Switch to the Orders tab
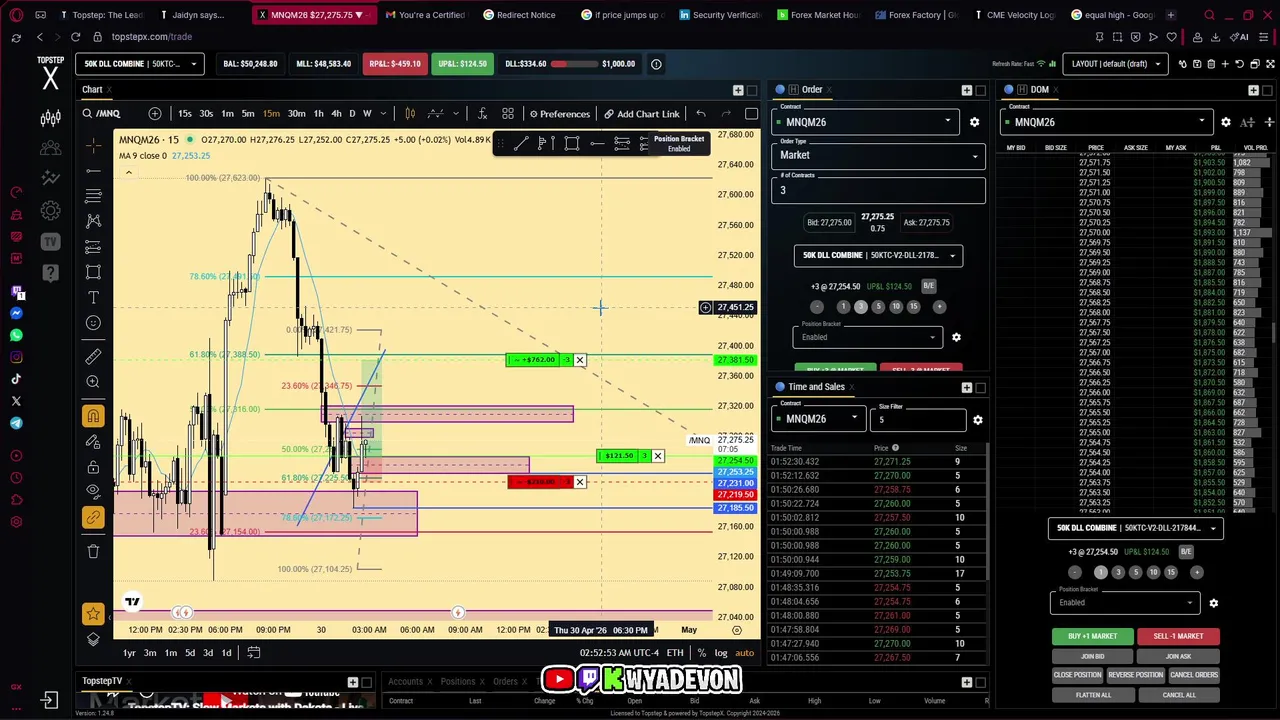Viewport: 1280px width, 720px height. click(505, 682)
